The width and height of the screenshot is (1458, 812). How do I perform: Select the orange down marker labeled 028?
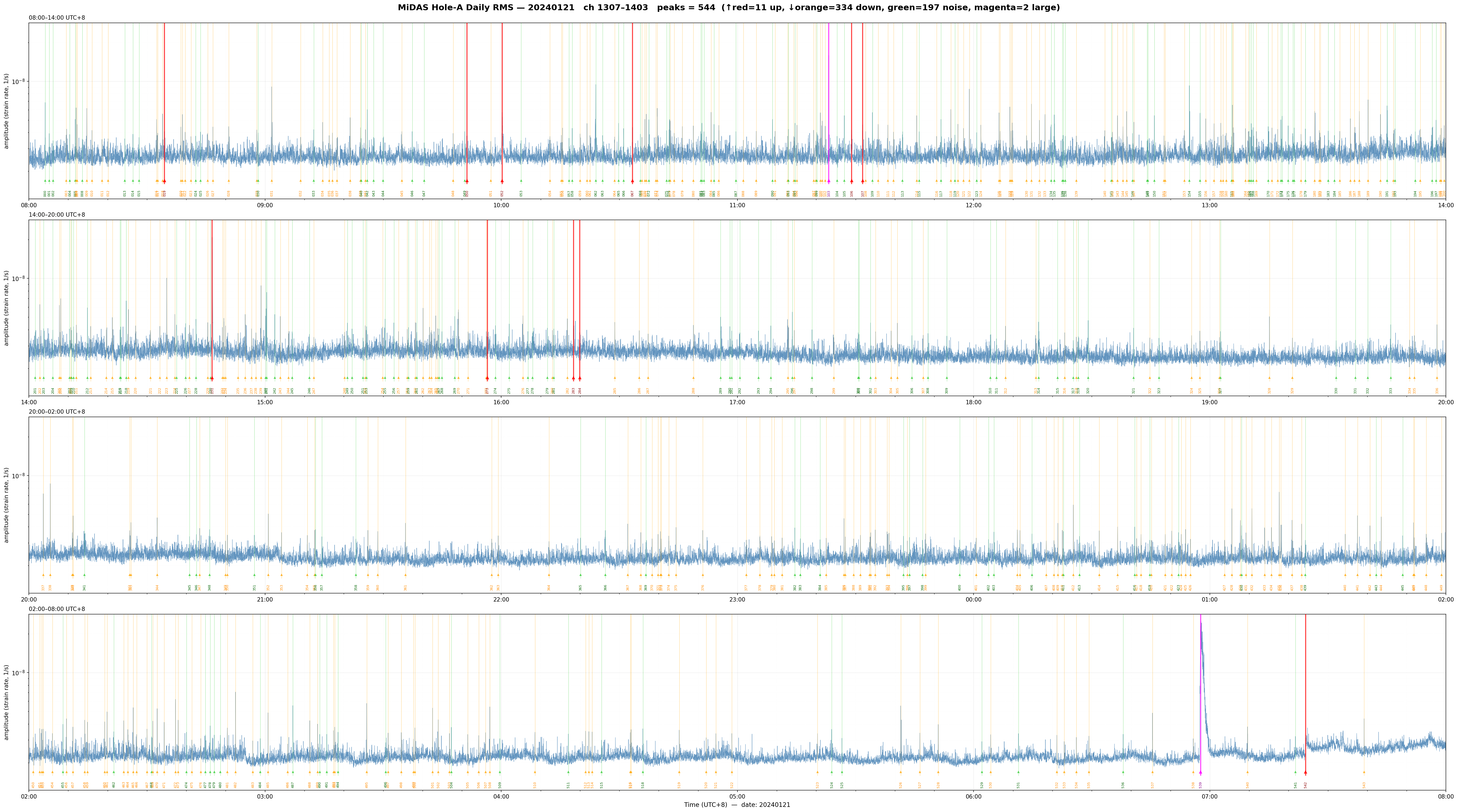click(229, 181)
